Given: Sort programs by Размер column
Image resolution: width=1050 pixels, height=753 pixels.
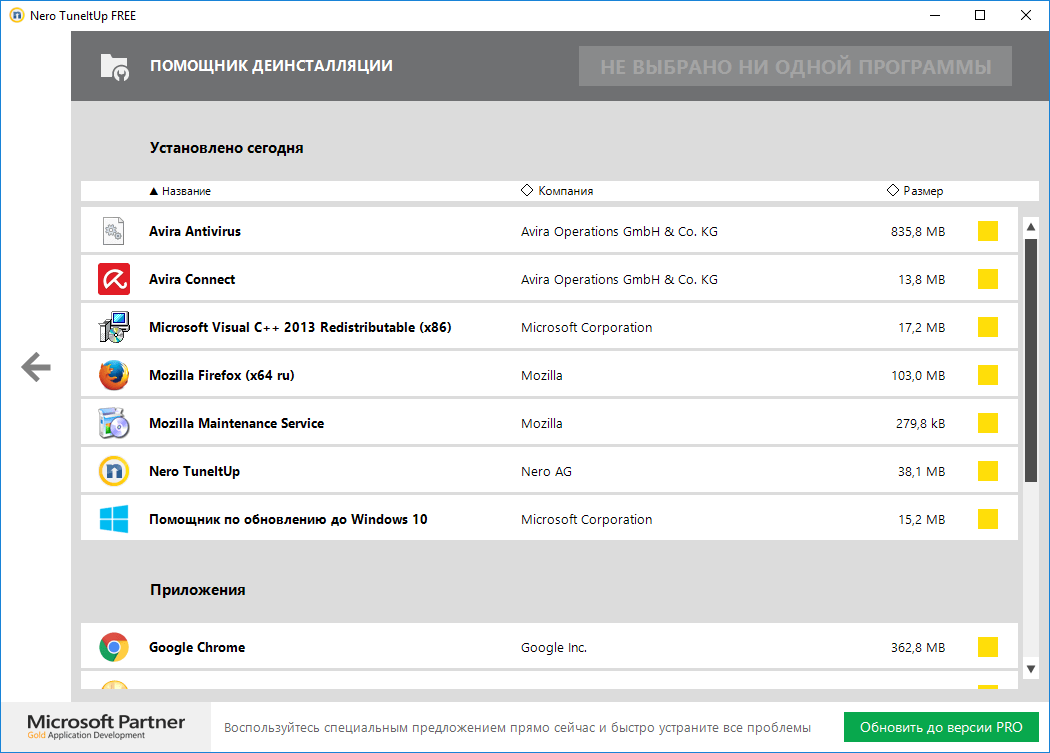Looking at the screenshot, I should coord(921,191).
